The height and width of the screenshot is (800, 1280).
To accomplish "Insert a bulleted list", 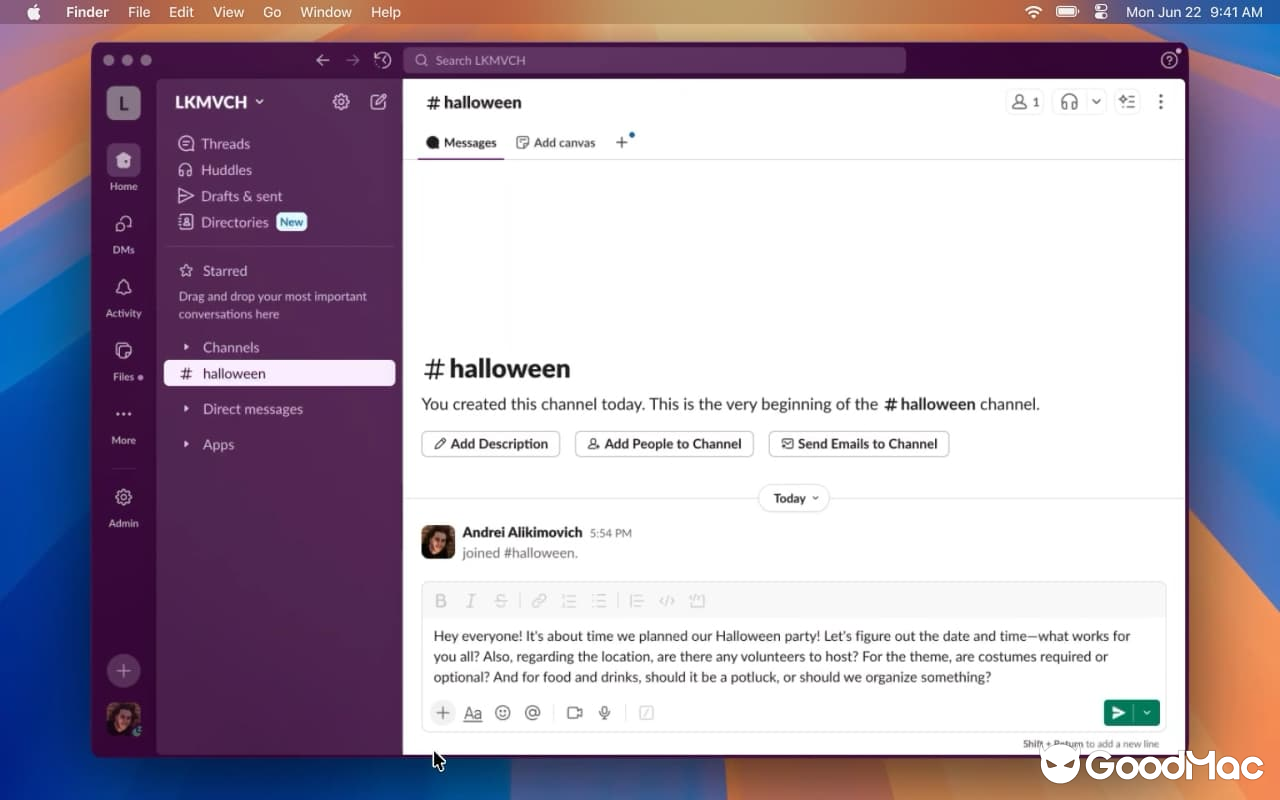I will point(599,601).
